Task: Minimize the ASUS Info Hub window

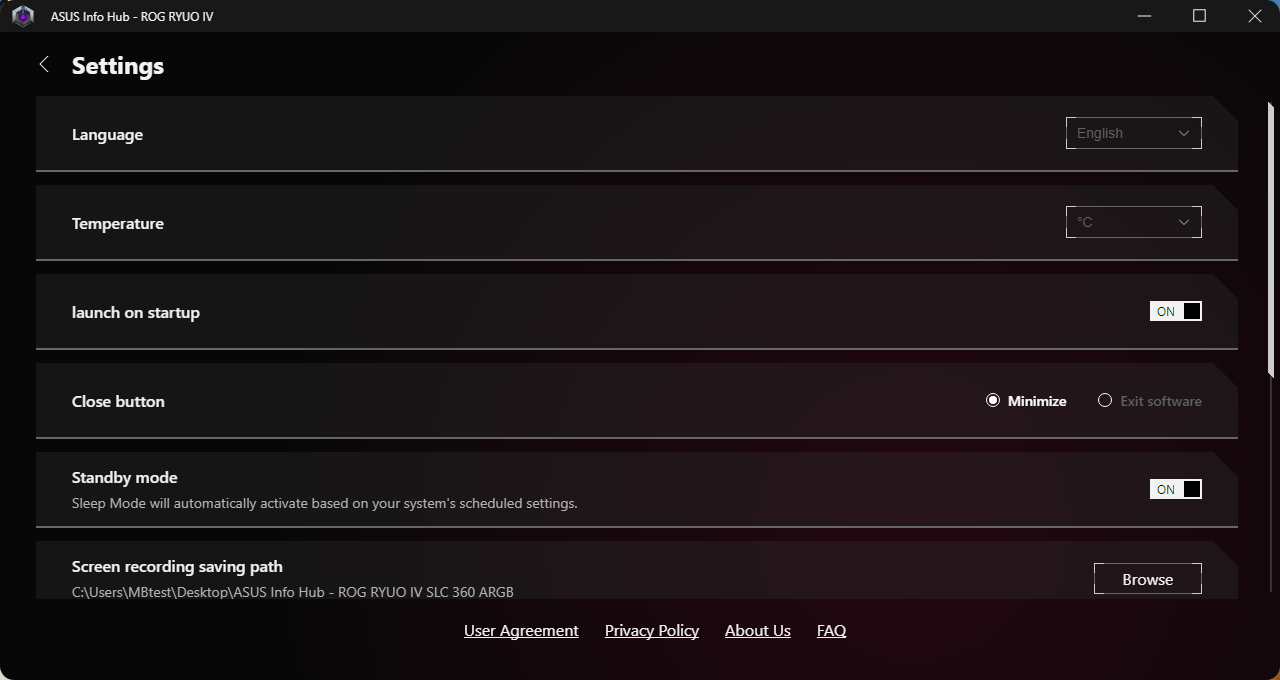Action: click(x=1145, y=16)
